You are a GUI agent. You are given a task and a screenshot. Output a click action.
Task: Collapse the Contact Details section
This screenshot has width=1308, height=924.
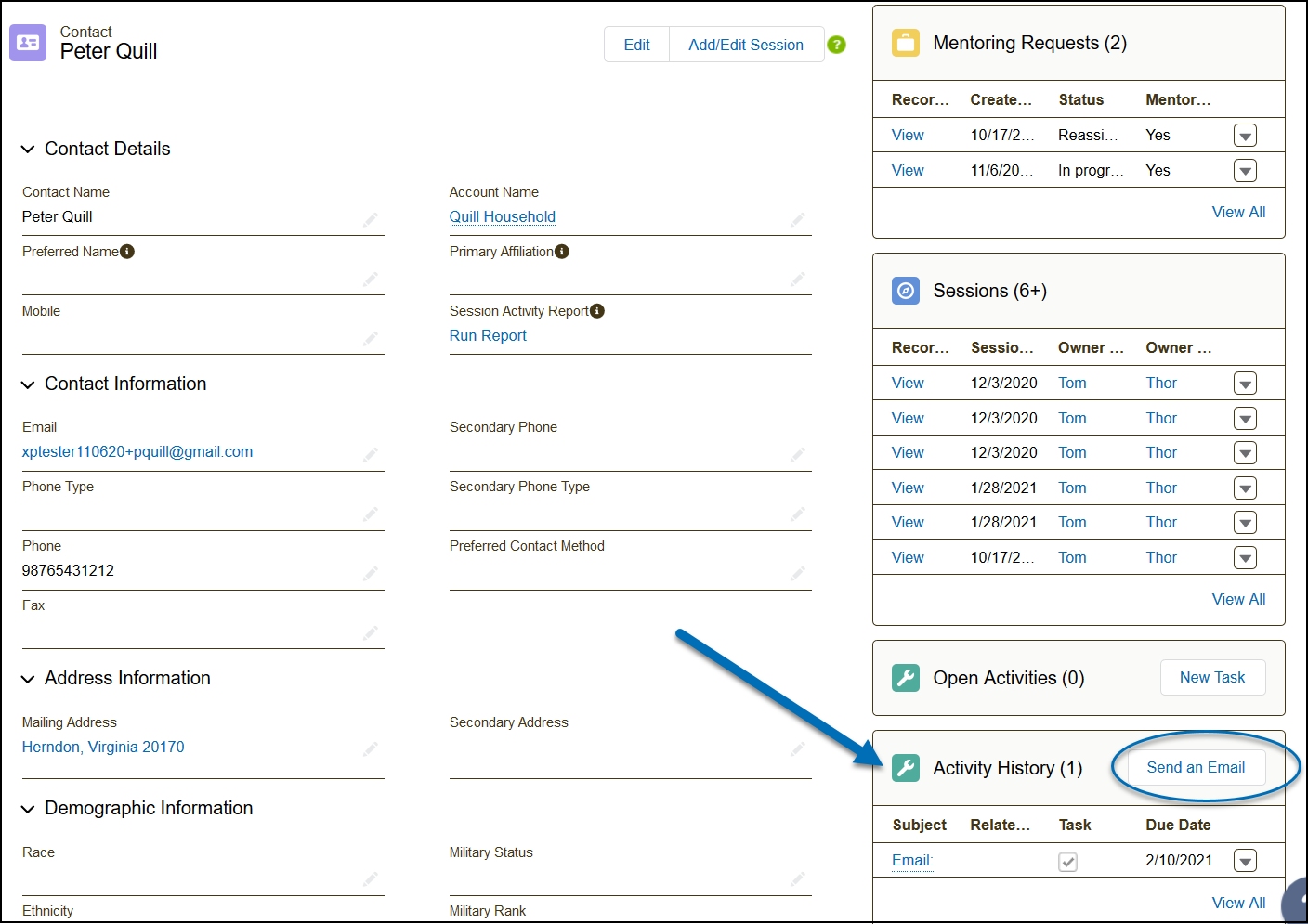[28, 150]
